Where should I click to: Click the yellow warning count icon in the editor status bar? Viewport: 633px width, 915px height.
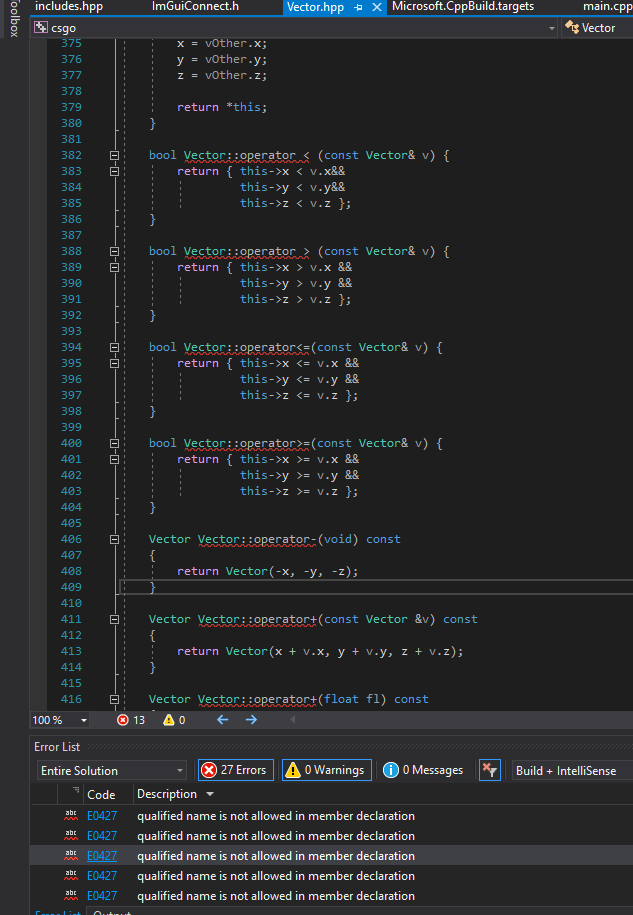168,719
